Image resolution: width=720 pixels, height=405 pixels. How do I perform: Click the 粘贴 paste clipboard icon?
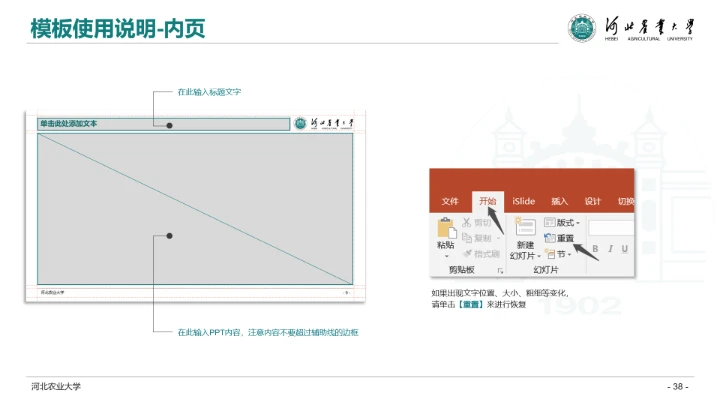(x=446, y=229)
